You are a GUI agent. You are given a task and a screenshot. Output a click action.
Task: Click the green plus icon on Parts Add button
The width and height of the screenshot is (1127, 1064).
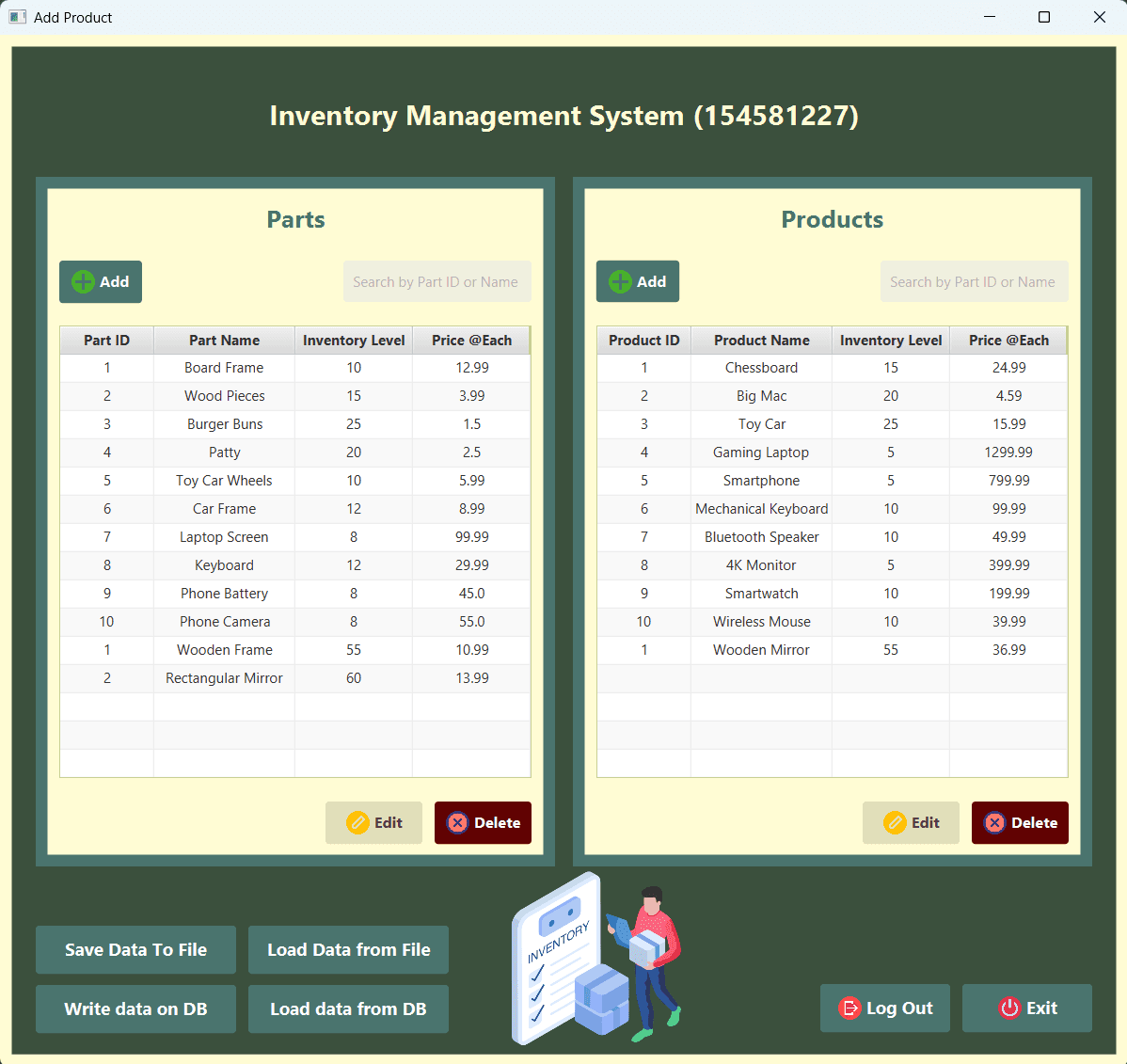coord(84,280)
